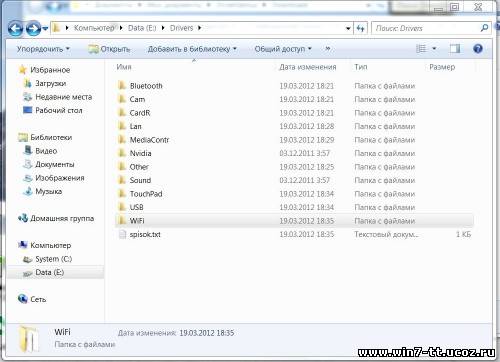This screenshot has width=500, height=362.
Task: Select the spisok.txt file icon
Action: pyautogui.click(x=122, y=234)
